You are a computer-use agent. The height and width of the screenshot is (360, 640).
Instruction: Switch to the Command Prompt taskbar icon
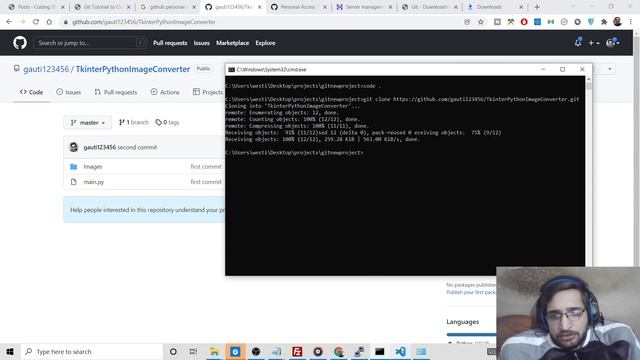click(x=380, y=351)
